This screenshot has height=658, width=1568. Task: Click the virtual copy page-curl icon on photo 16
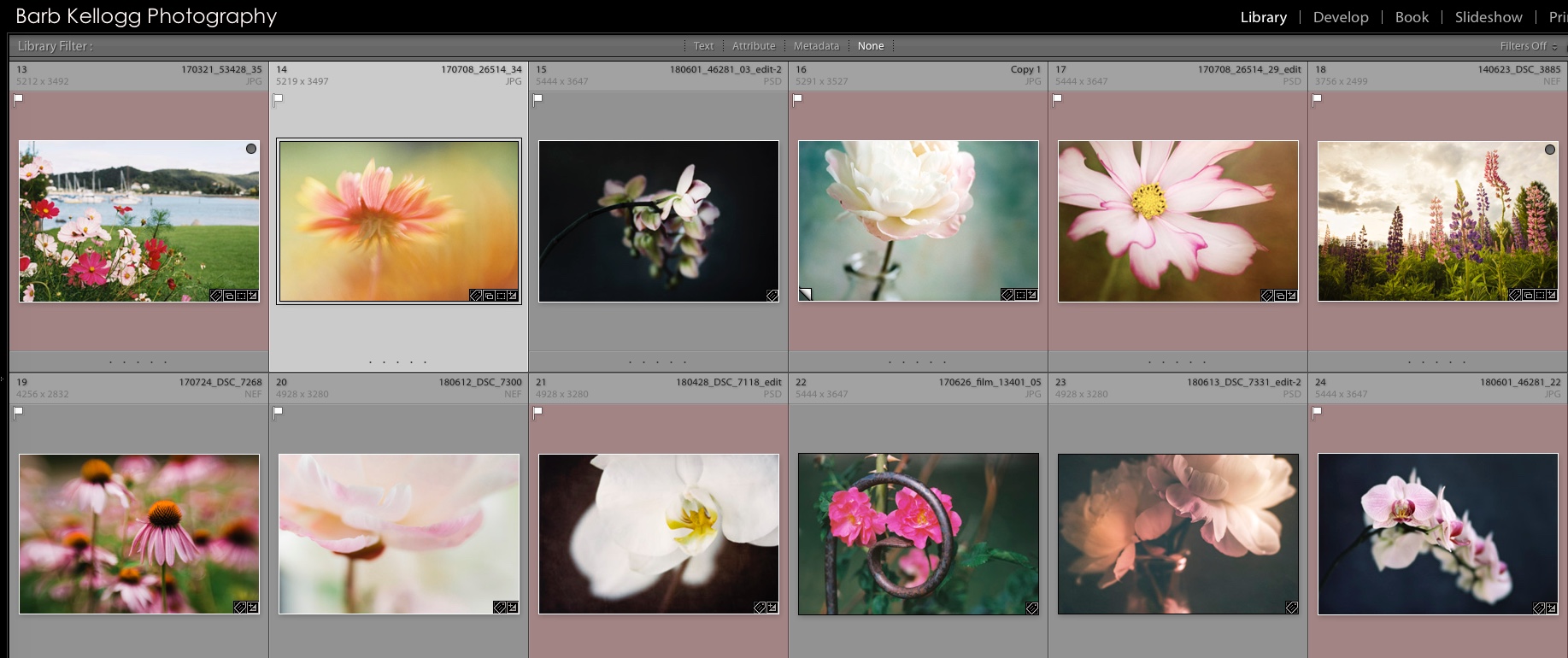(805, 295)
